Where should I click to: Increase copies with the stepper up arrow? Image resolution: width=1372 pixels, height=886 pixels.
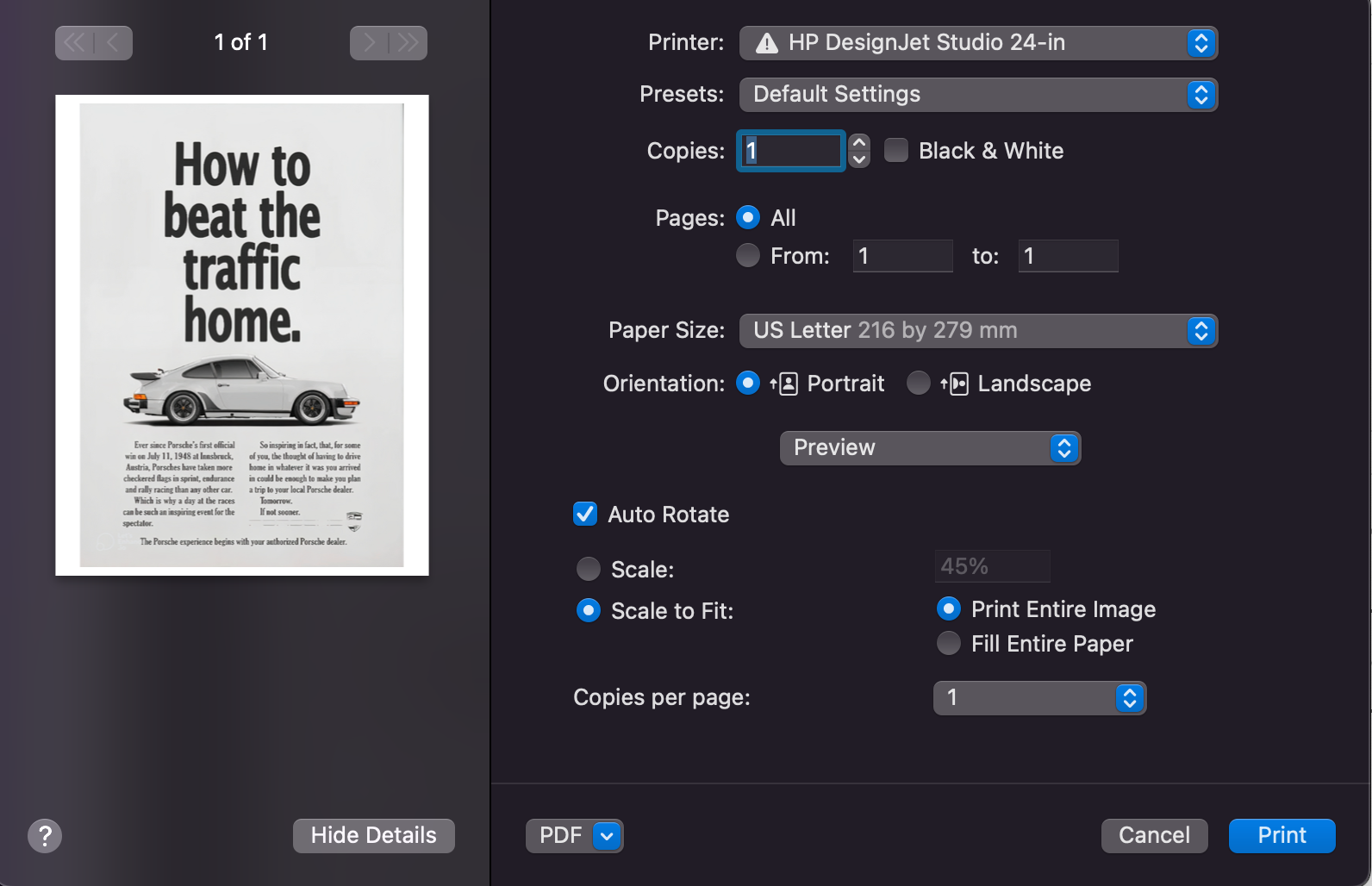pos(859,142)
